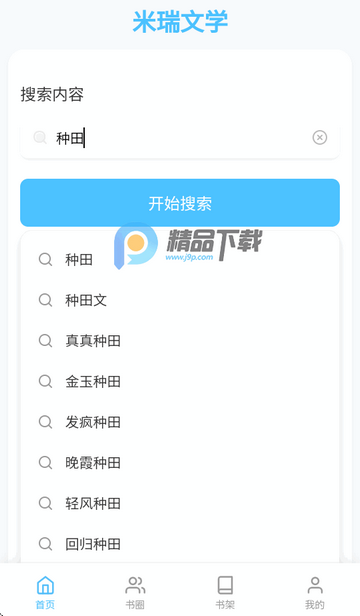The height and width of the screenshot is (616, 360).
Task: Select the 种田 suggestion
Action: tap(180, 260)
